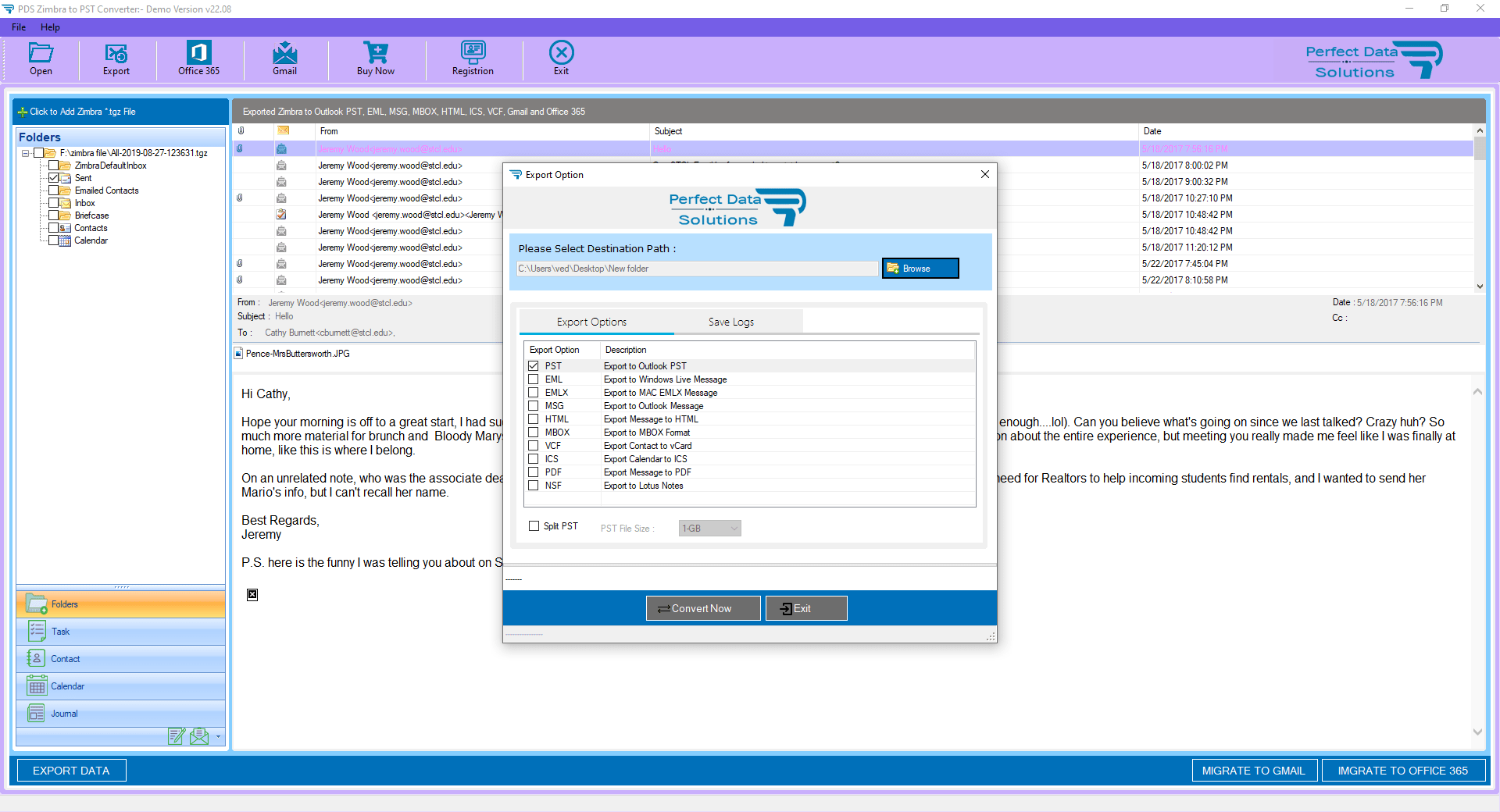The height and width of the screenshot is (812, 1500).
Task: Click the email list scrollbar down arrow
Action: (1480, 287)
